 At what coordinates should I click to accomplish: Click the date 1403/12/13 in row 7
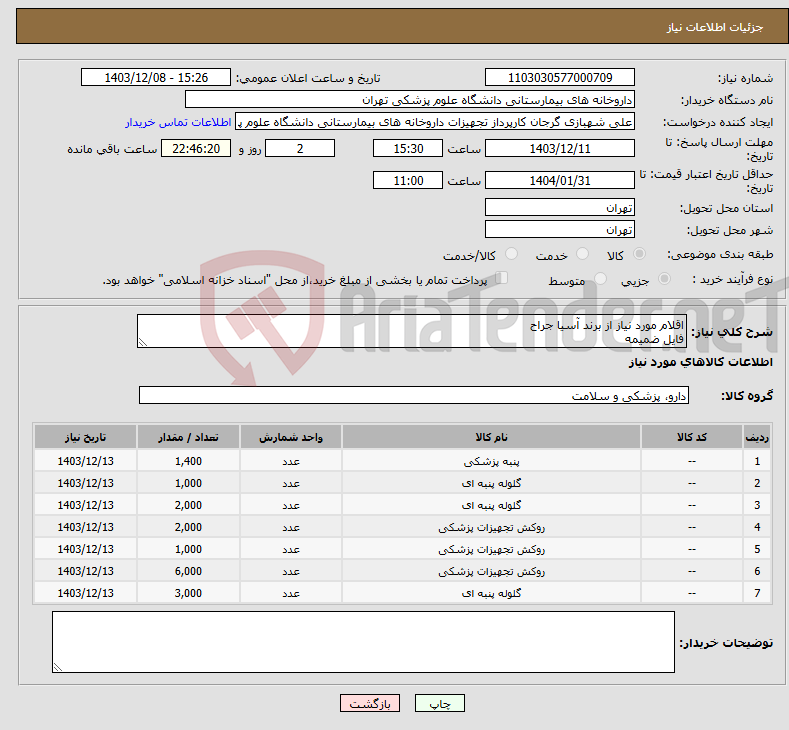(86, 594)
